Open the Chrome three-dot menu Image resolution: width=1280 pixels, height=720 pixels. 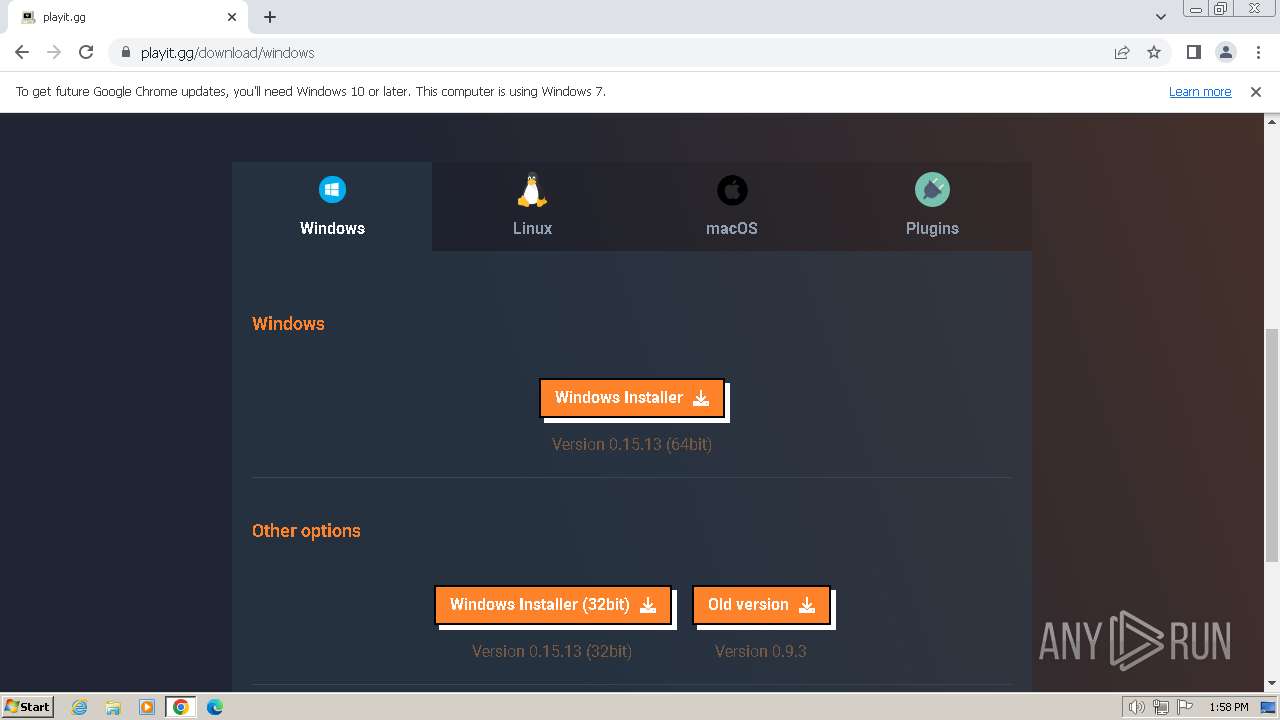pos(1258,52)
